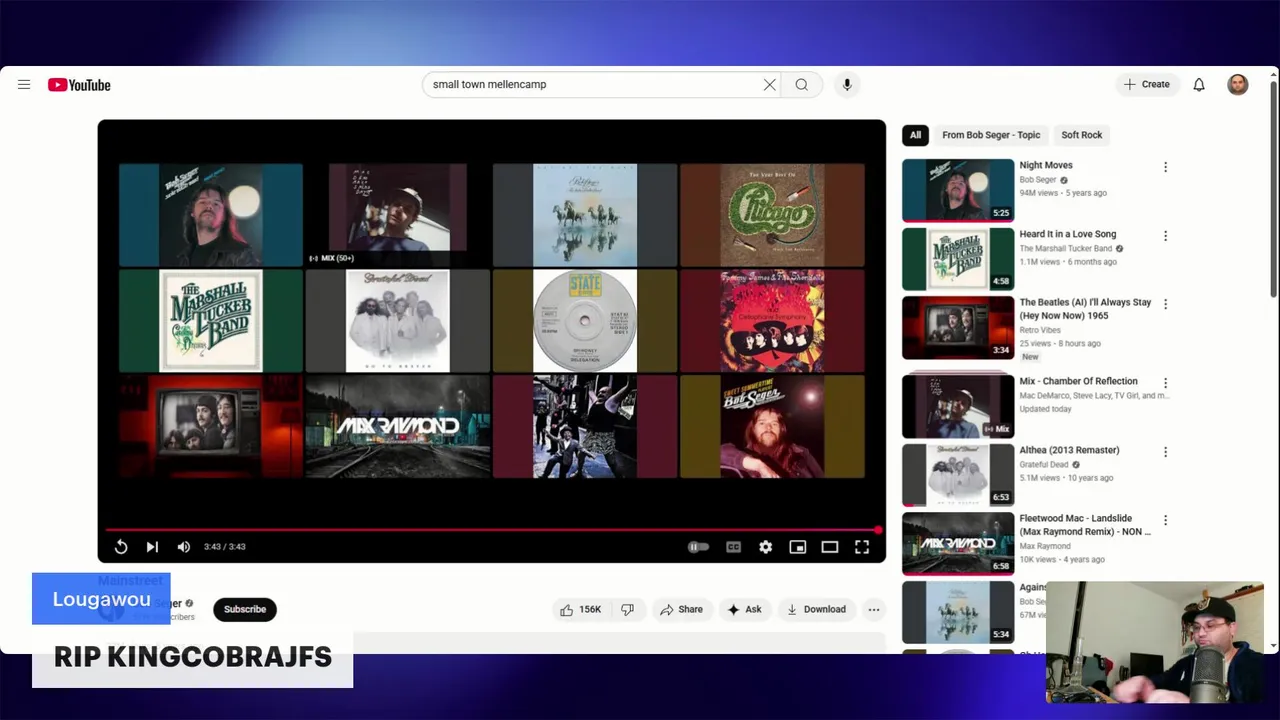Open more options for Fleetwood Mac - Landslide
Viewport: 1280px width, 720px height.
click(1165, 520)
